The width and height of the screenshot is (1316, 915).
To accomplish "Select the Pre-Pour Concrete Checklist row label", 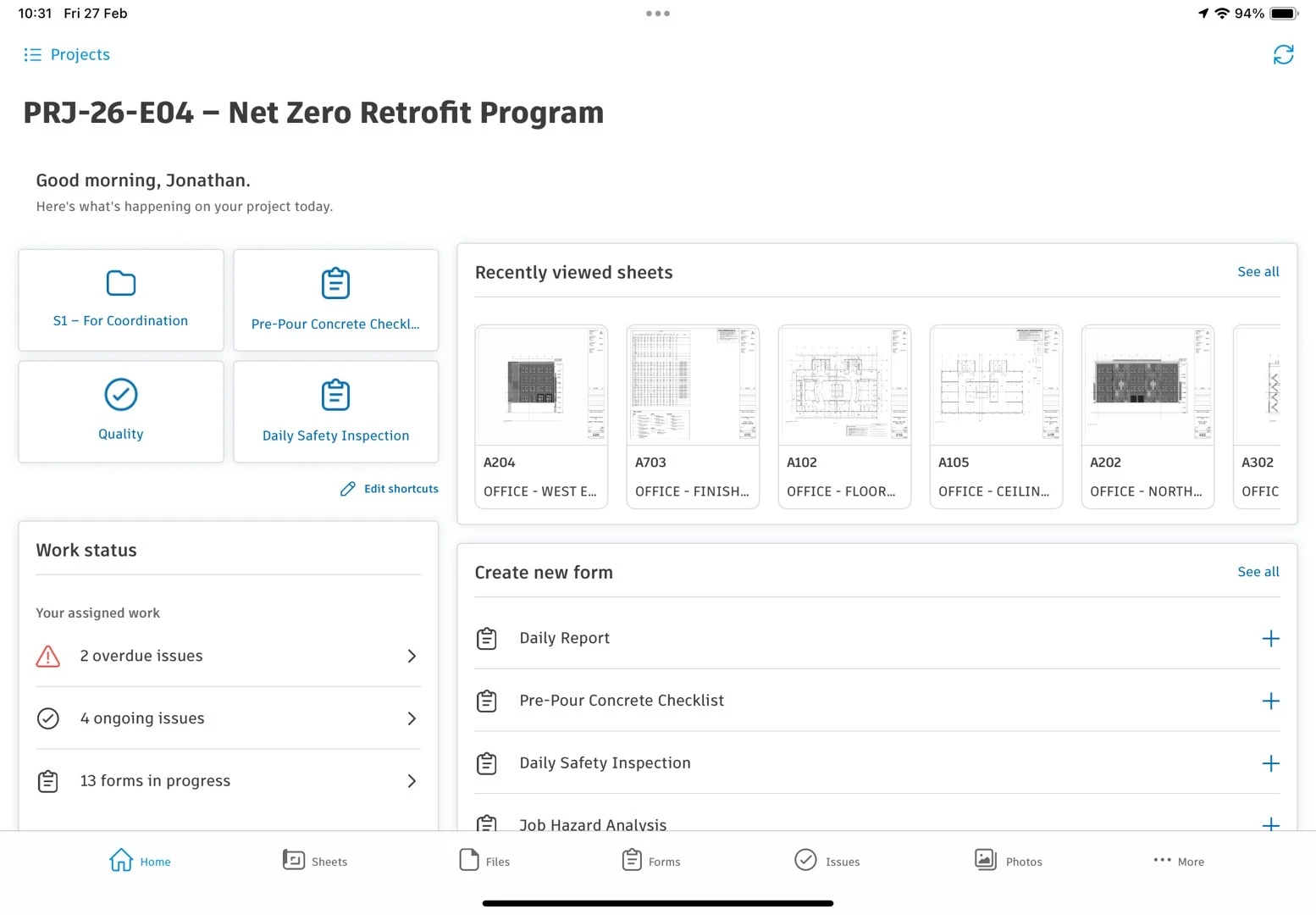I will click(x=622, y=701).
